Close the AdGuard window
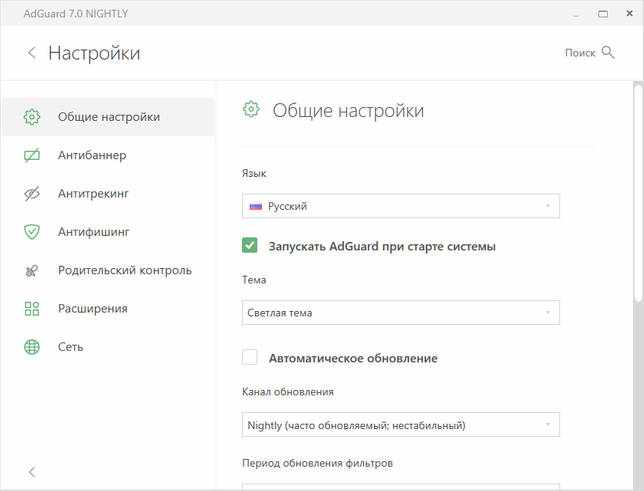Screen dimensions: 644x491 pos(629,14)
